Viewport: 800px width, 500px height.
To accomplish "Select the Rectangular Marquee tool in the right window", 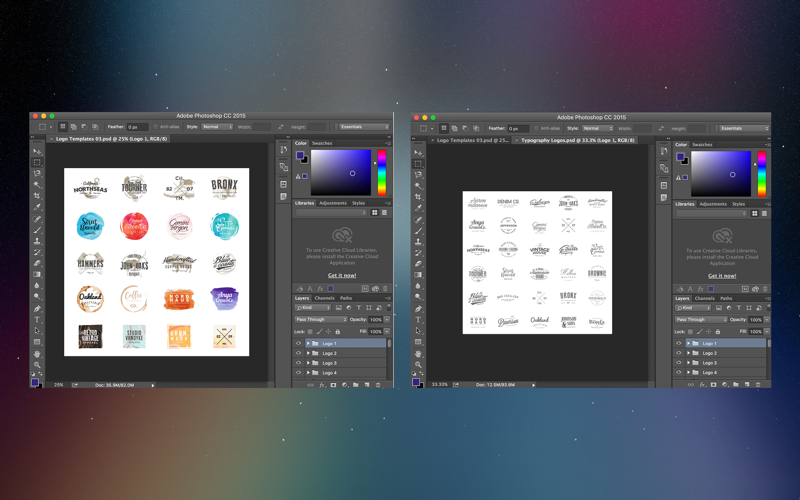I will coord(418,164).
